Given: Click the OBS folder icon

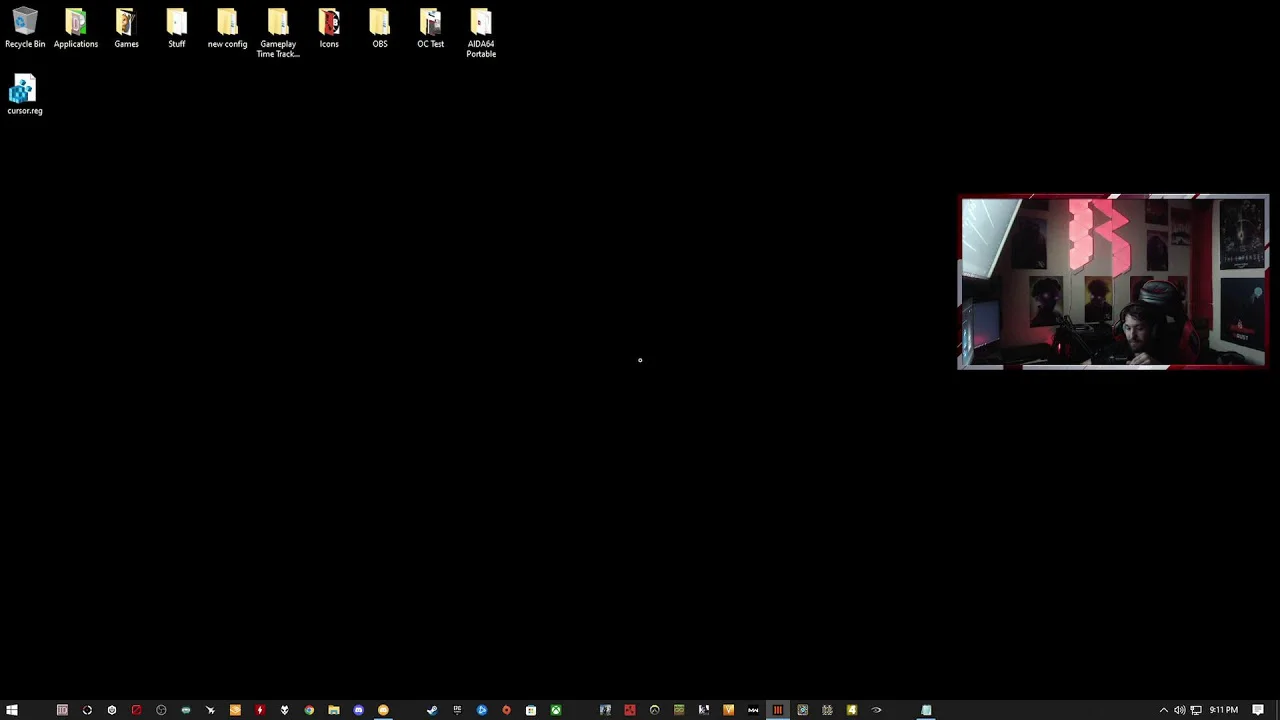Looking at the screenshot, I should click(x=380, y=28).
